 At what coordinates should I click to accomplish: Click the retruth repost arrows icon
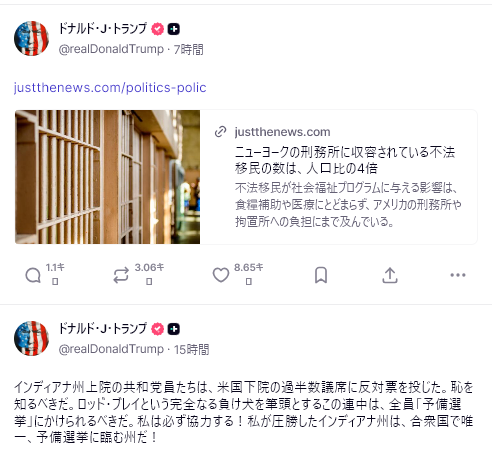[121, 276]
